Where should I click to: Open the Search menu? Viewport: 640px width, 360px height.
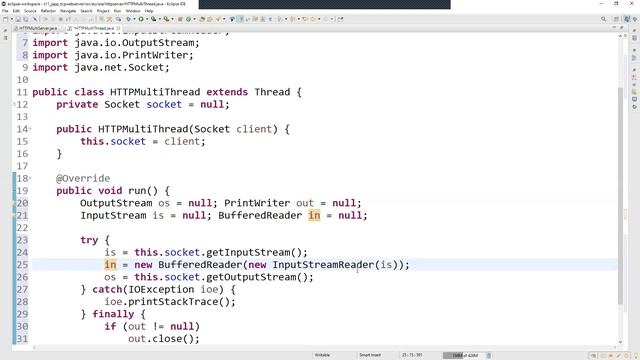pos(86,11)
